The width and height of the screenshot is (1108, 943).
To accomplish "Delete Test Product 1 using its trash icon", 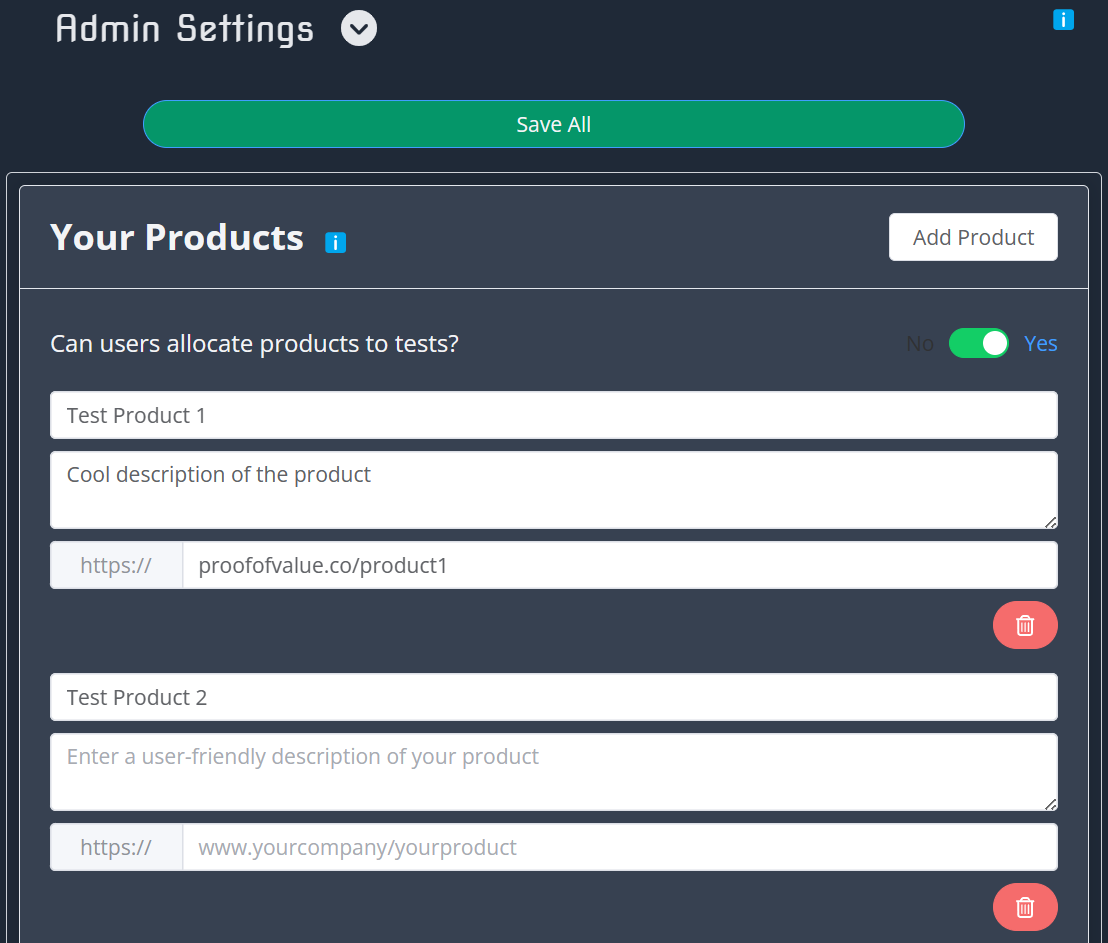I will [1025, 624].
